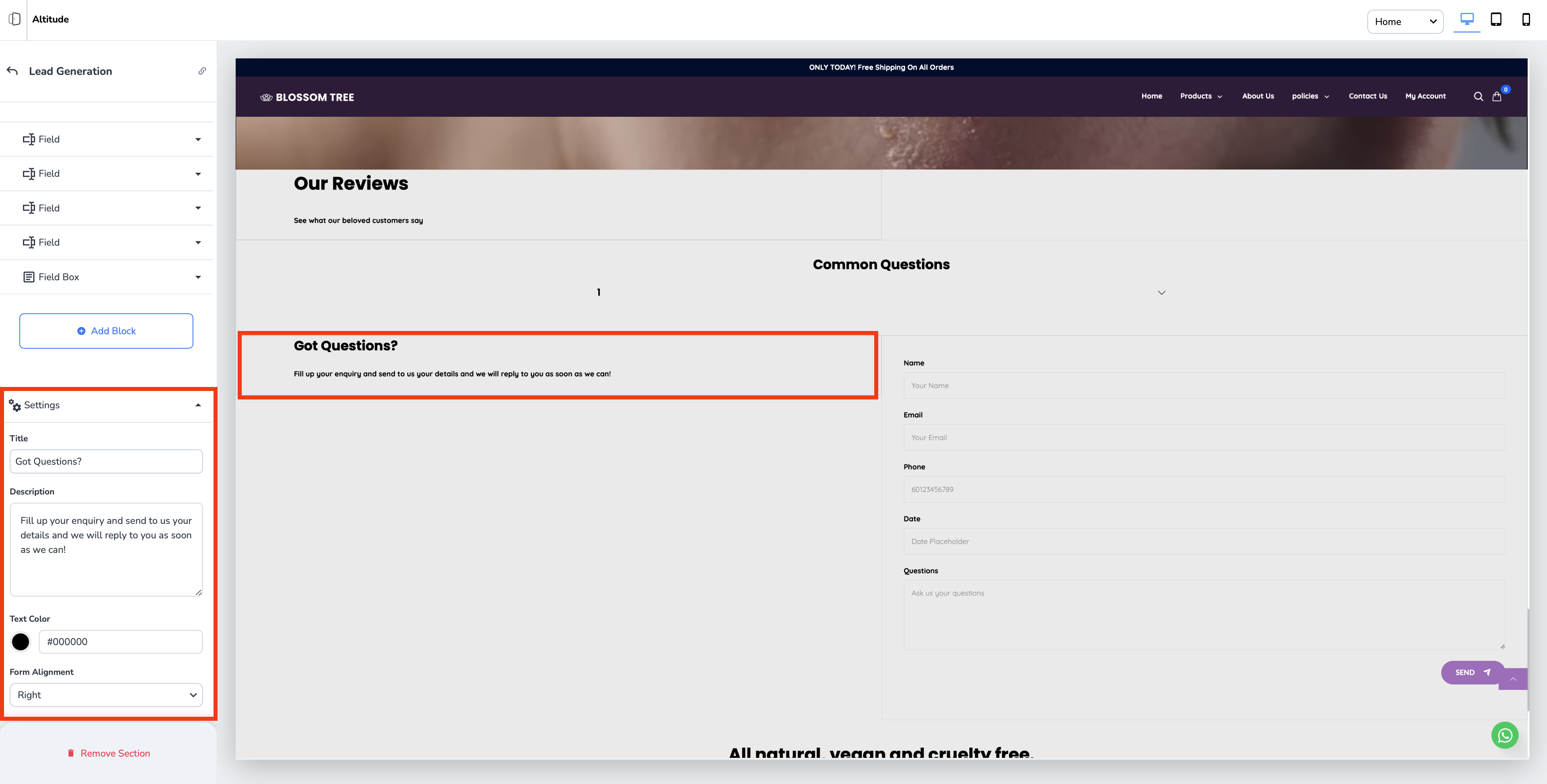Open the black text color swatch
The image size is (1547, 784).
pyautogui.click(x=21, y=642)
